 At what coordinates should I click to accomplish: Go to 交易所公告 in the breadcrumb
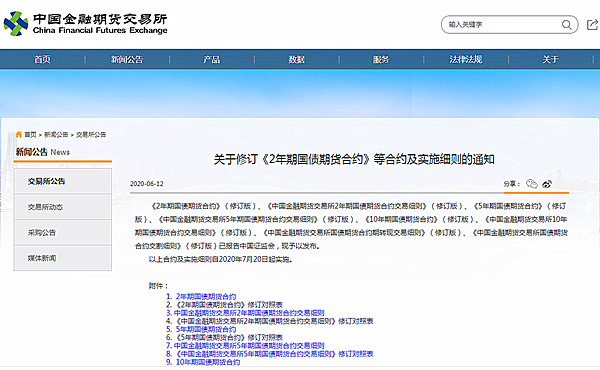point(91,135)
